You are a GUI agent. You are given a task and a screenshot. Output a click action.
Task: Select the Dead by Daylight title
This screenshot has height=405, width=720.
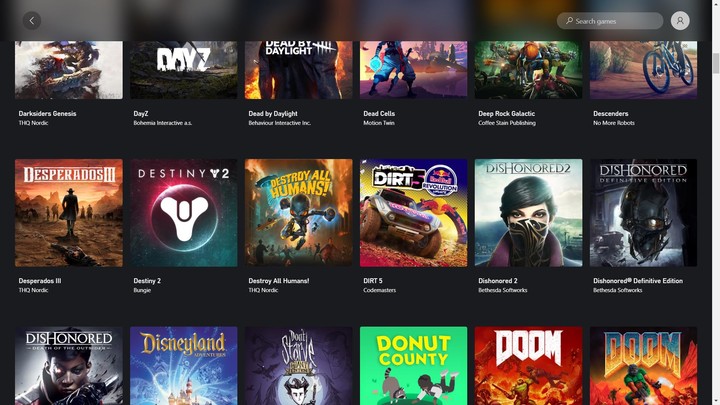[273, 113]
